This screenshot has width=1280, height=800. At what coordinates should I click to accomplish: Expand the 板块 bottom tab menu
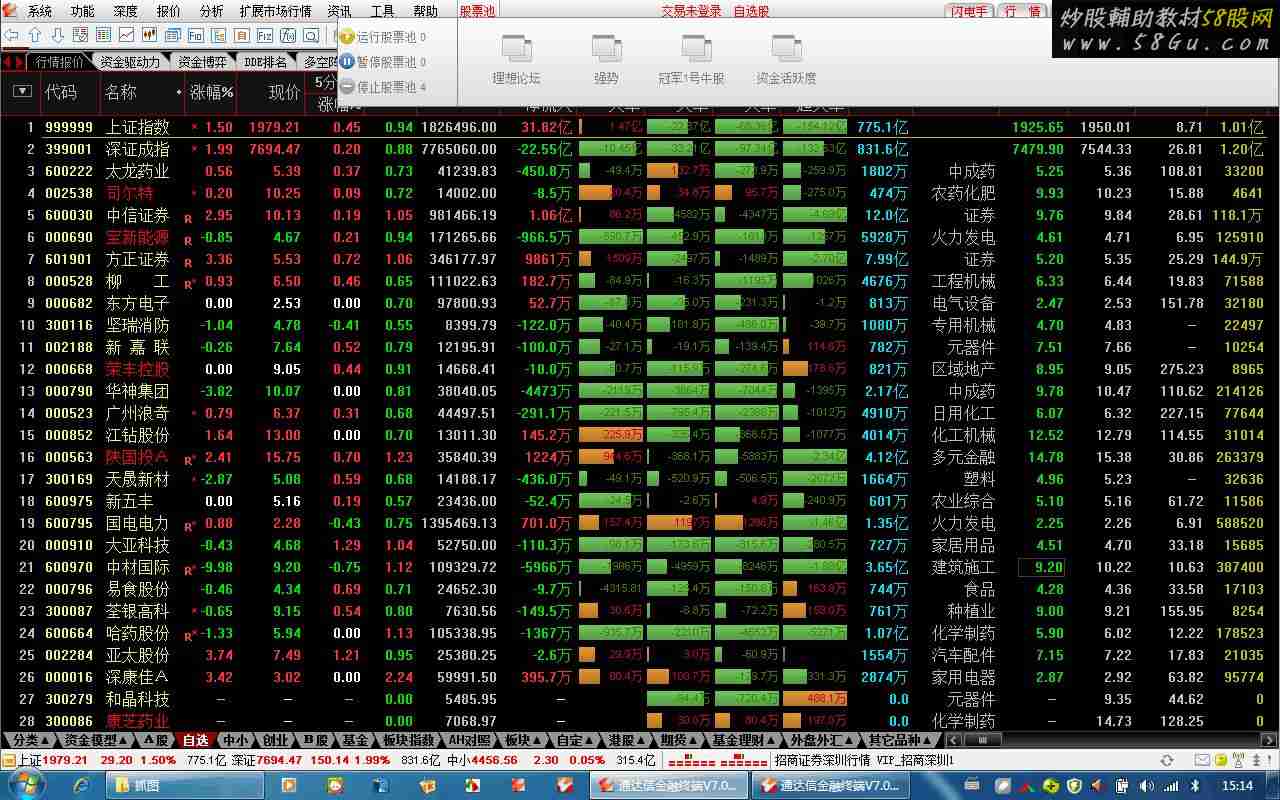[x=522, y=740]
